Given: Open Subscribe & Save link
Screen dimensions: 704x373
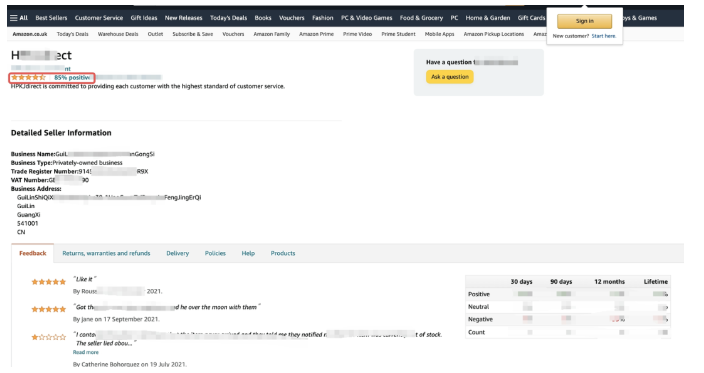Looking at the screenshot, I should coord(193,34).
